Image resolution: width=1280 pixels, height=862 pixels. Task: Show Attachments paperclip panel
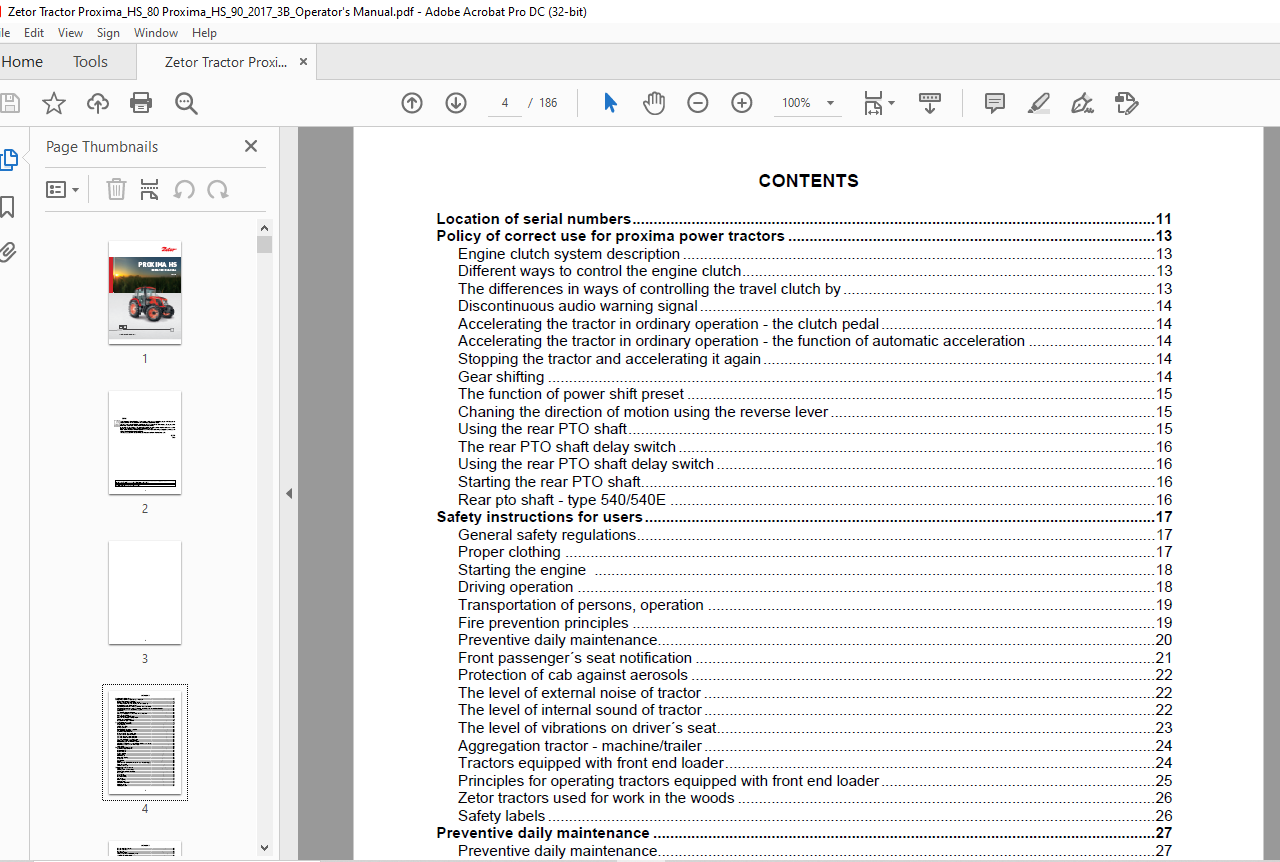pos(8,252)
